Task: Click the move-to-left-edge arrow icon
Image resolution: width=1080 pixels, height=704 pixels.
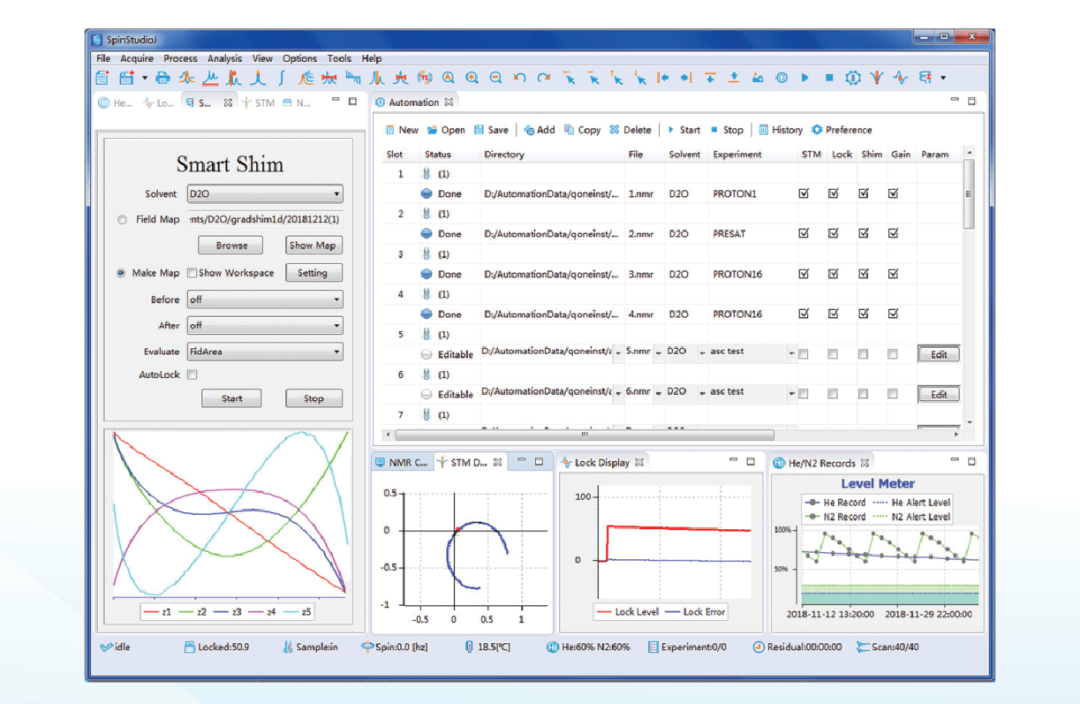Action: tap(663, 78)
